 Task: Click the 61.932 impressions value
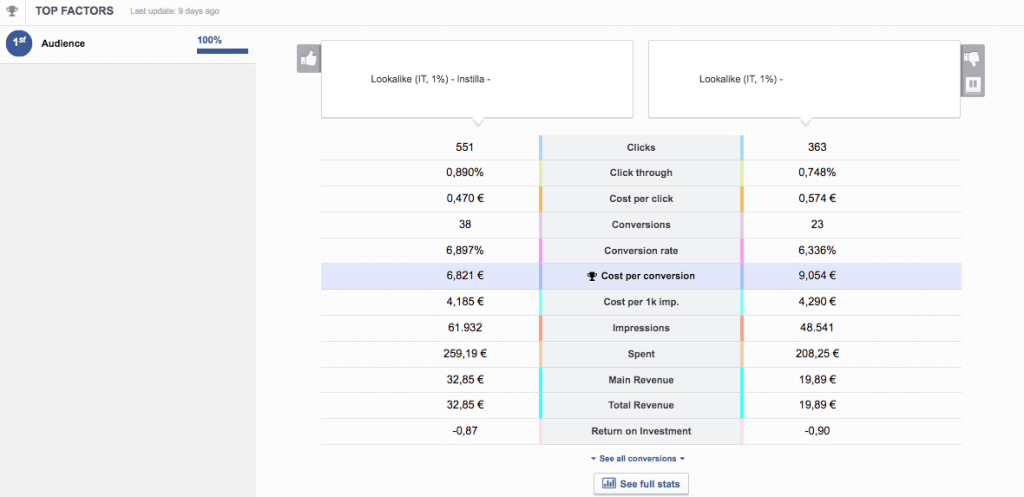(x=464, y=328)
